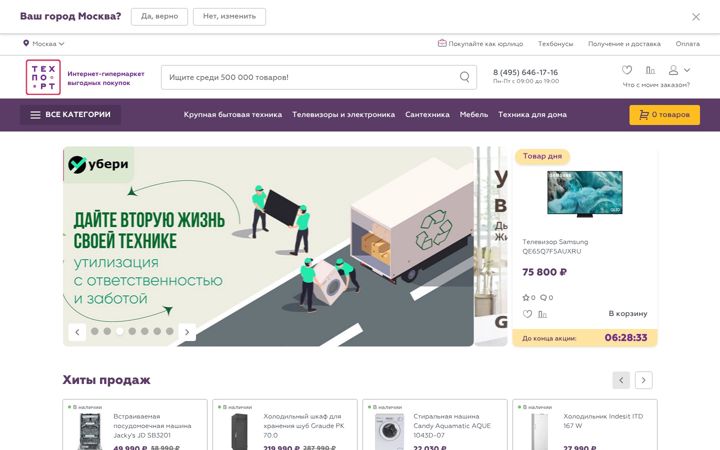Confirm city with "Да, верно" button
The height and width of the screenshot is (450, 720).
(x=159, y=17)
